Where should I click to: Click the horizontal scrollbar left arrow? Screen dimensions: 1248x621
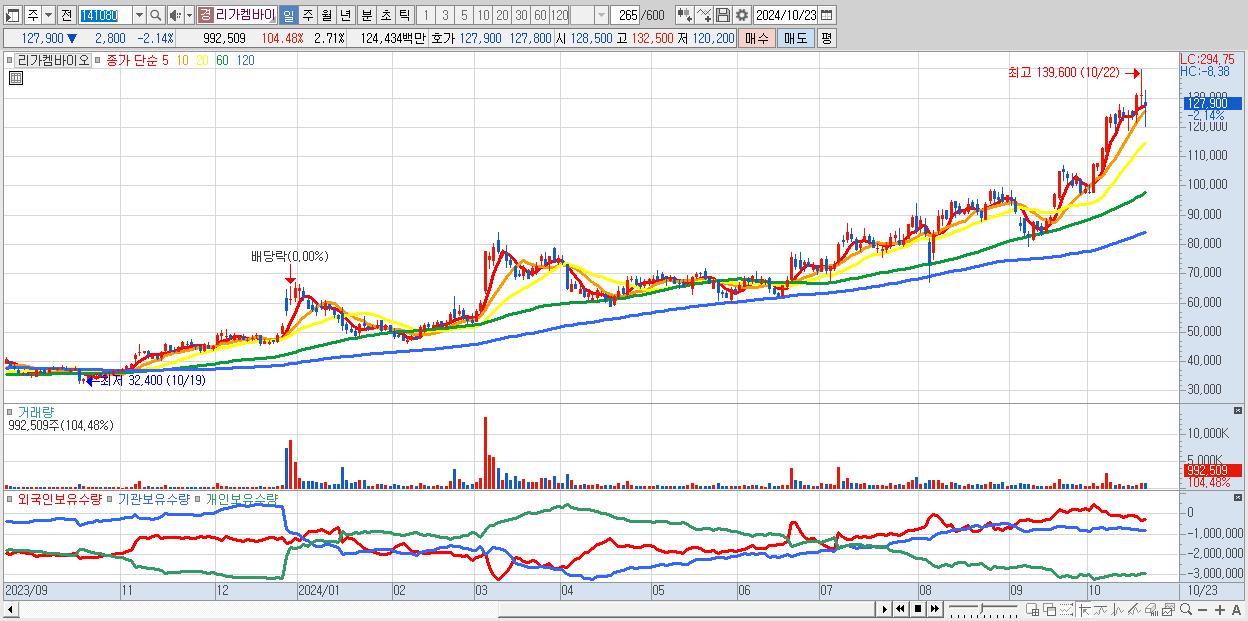tap(10, 610)
